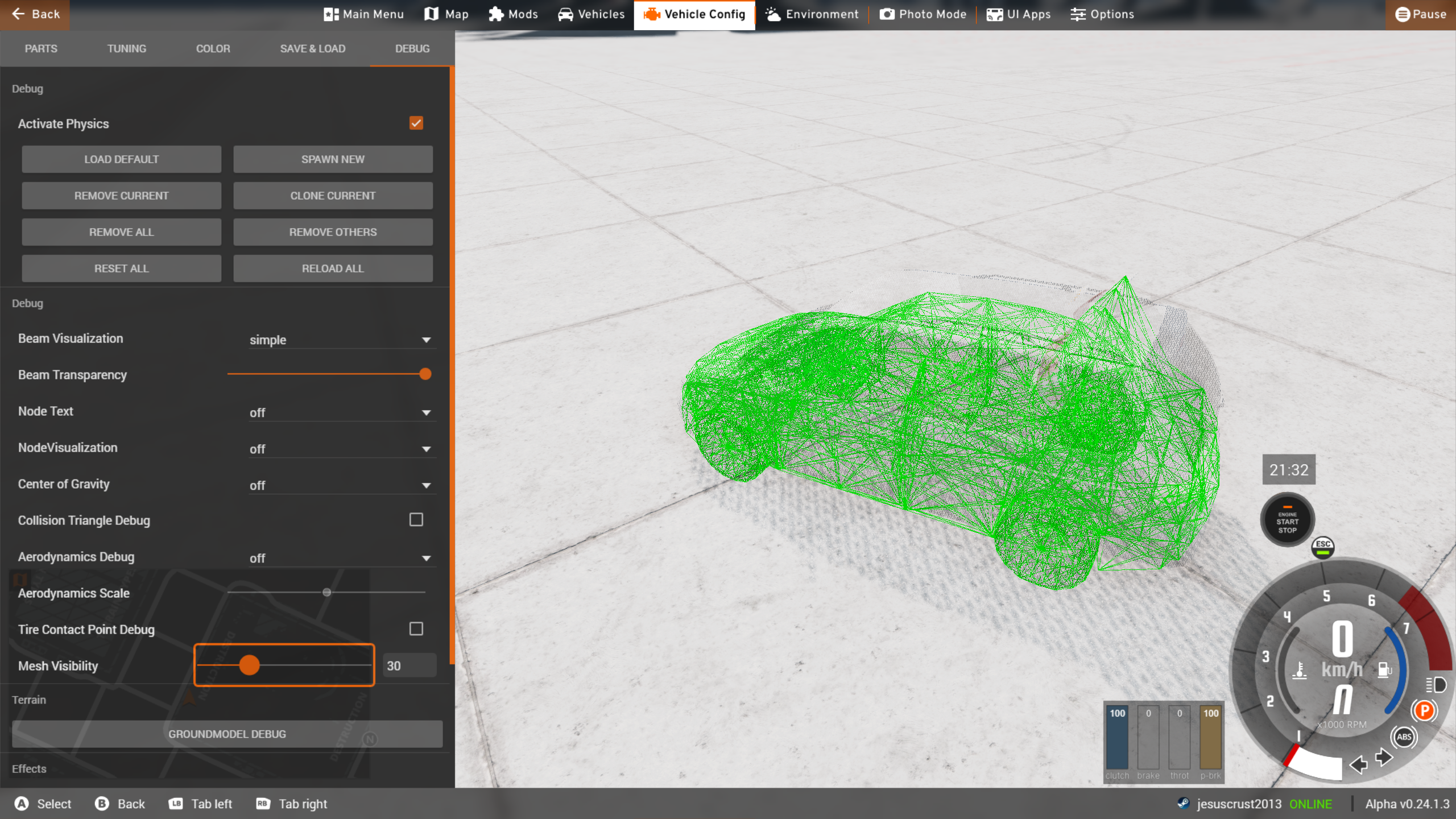Click the Pause button at top right
The width and height of the screenshot is (1456, 819).
pos(1421,14)
